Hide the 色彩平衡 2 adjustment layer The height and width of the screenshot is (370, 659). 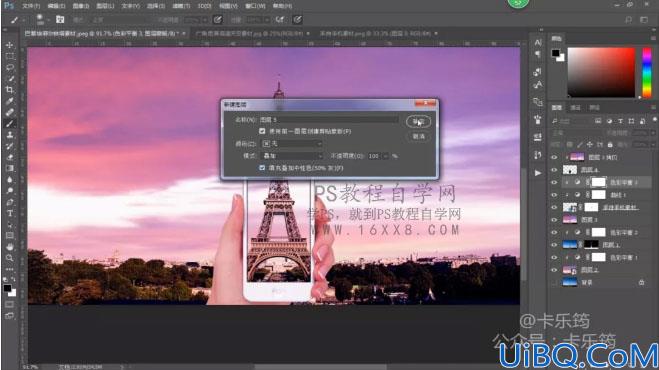coord(554,233)
